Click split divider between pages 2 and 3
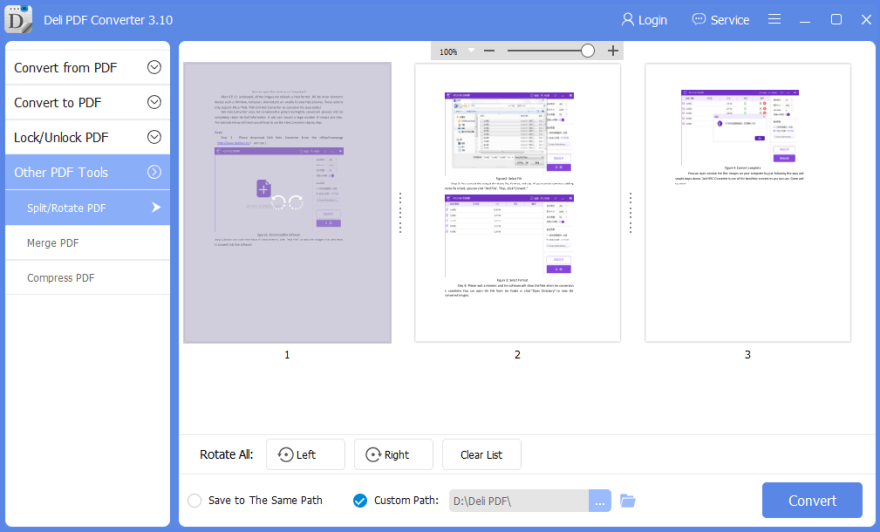This screenshot has width=880, height=532. [630, 213]
